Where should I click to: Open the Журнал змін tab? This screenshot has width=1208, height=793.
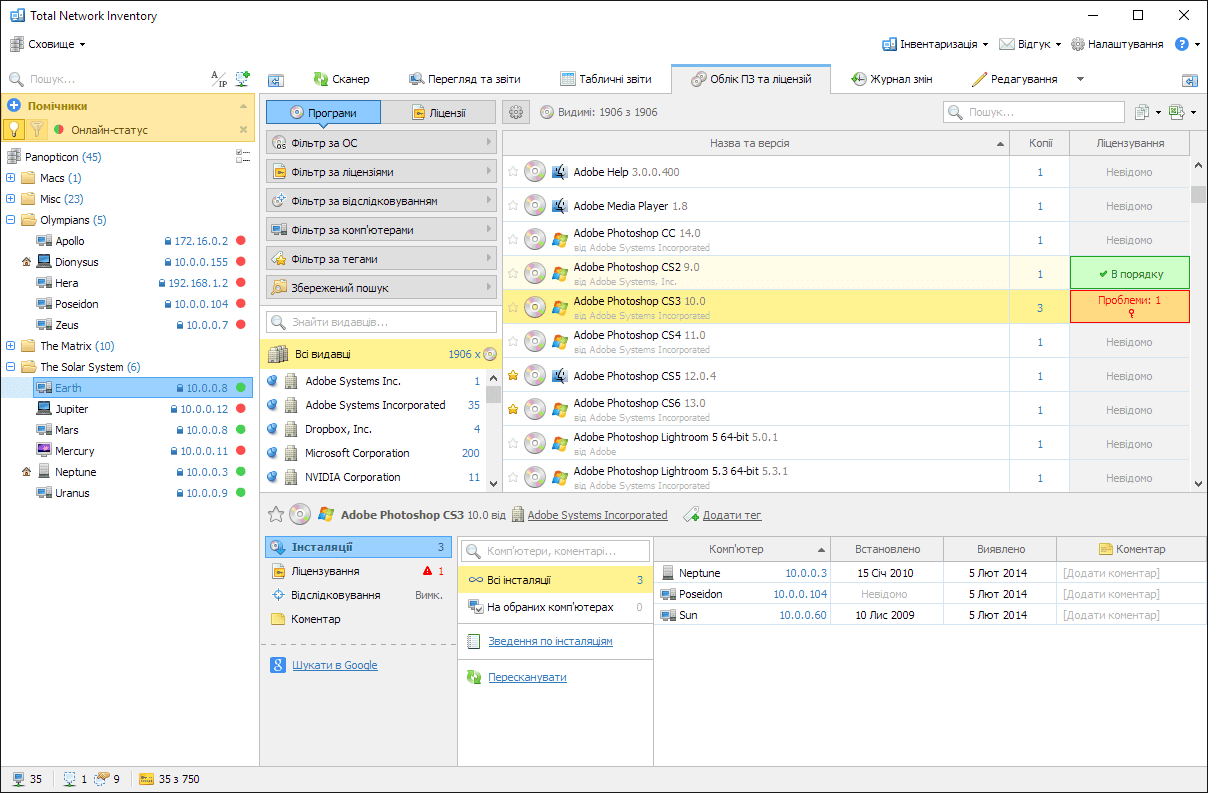point(894,79)
